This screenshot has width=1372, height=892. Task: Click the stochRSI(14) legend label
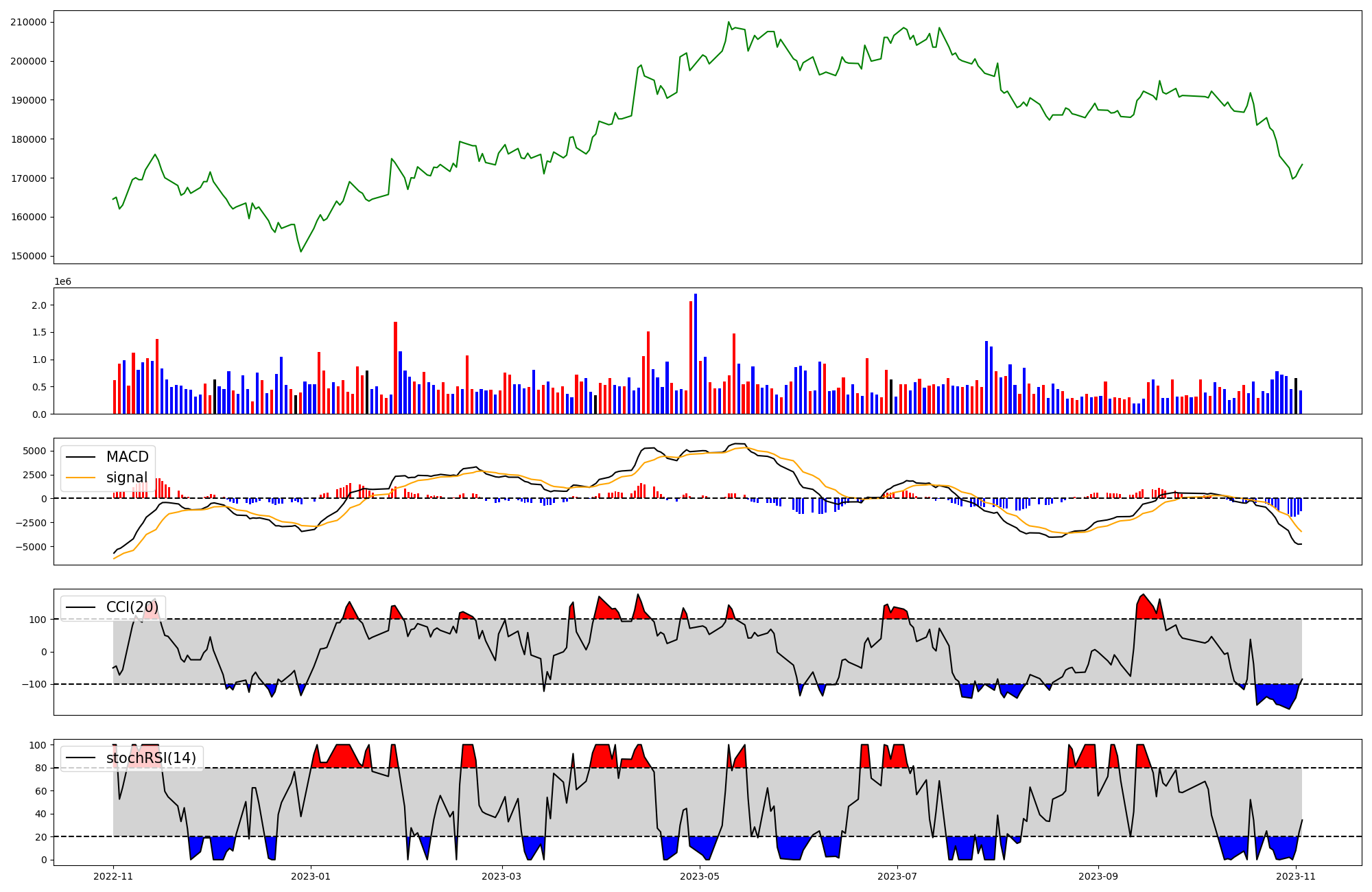(151, 758)
